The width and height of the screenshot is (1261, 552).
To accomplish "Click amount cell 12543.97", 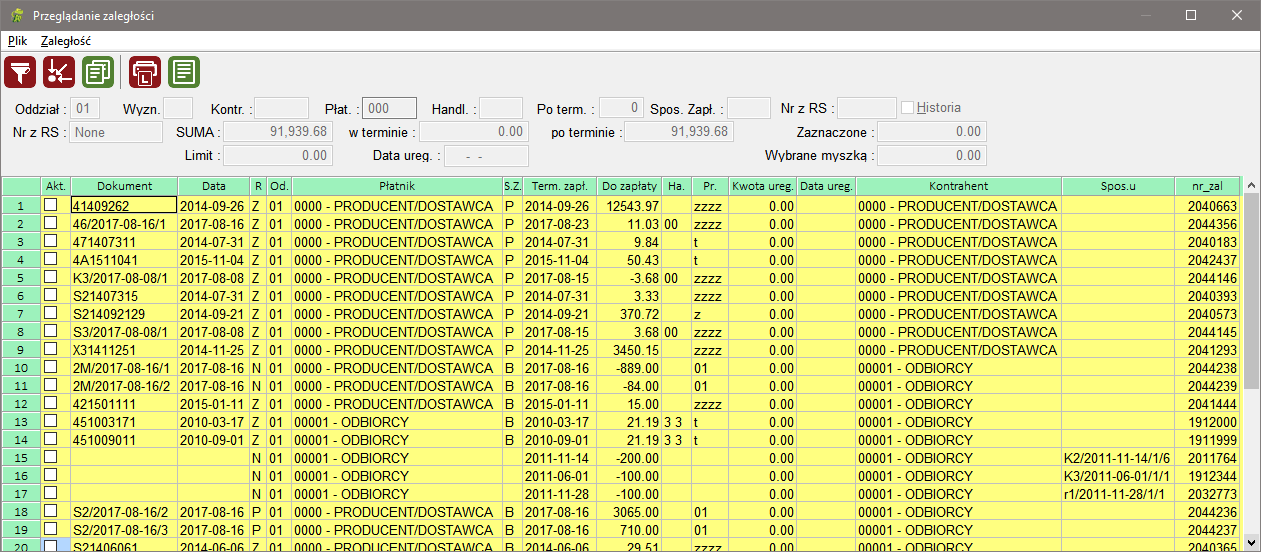I will [629, 205].
